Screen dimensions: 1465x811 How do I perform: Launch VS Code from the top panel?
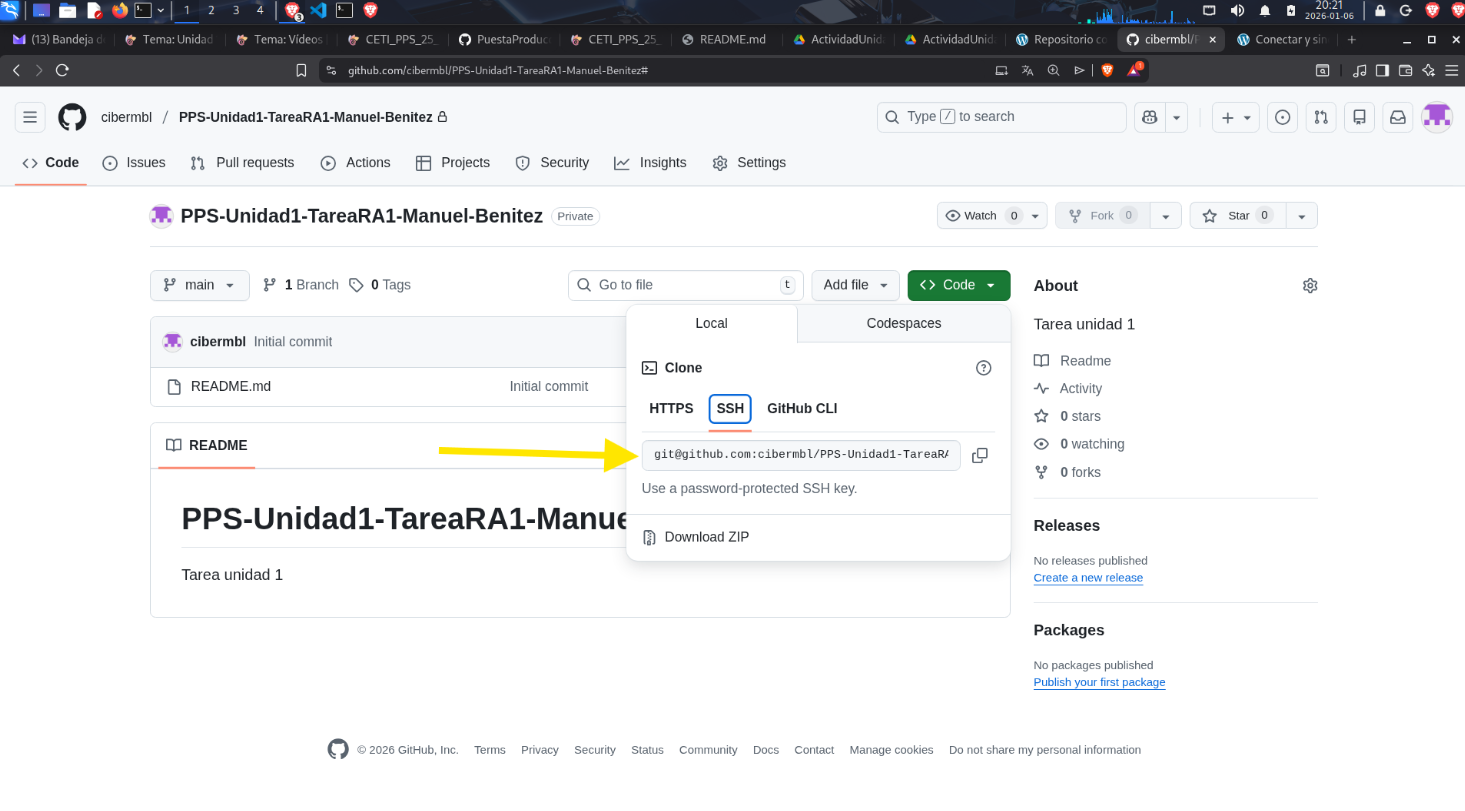[x=319, y=10]
